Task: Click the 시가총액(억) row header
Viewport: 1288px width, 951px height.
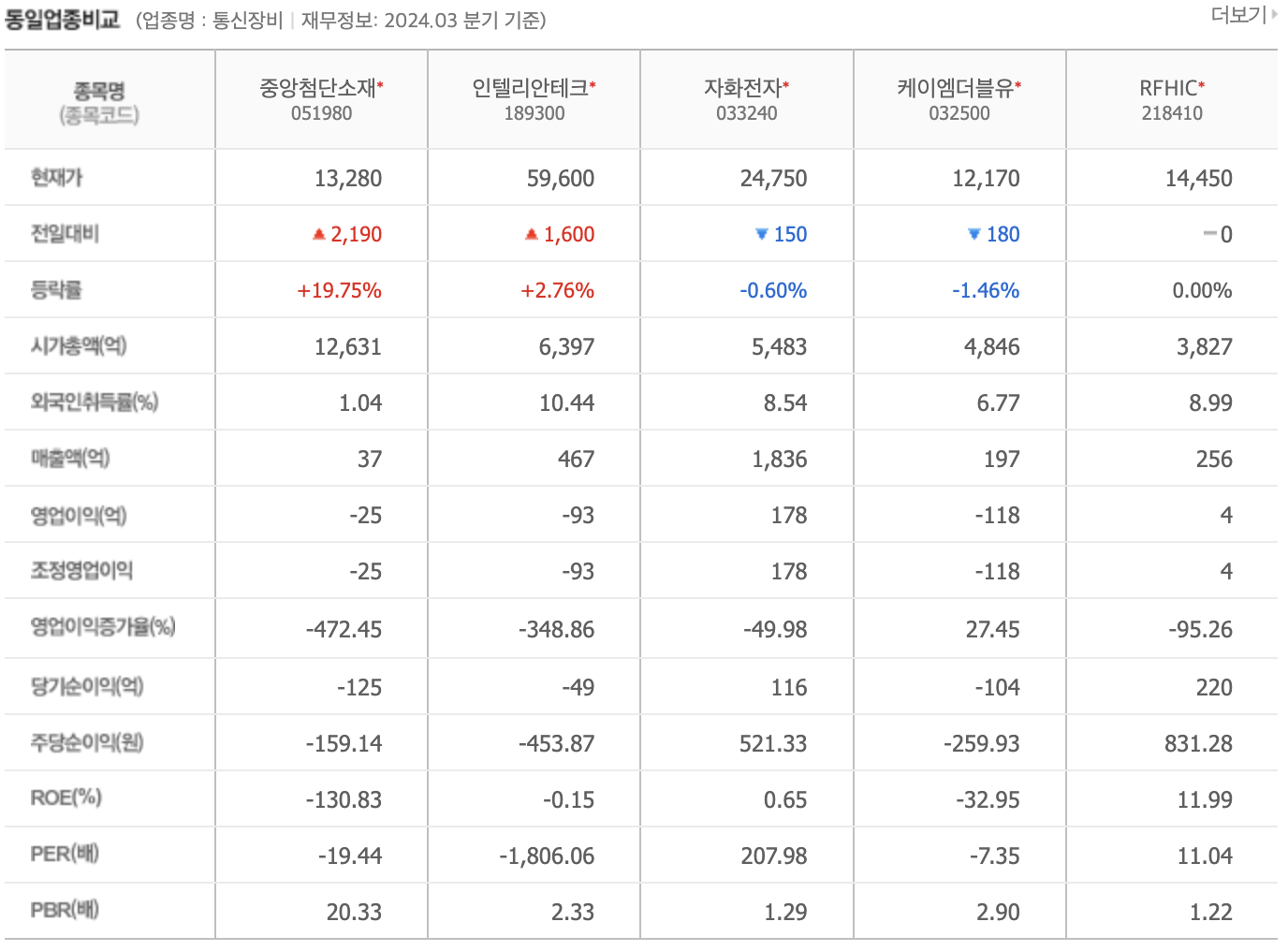Action: [77, 345]
